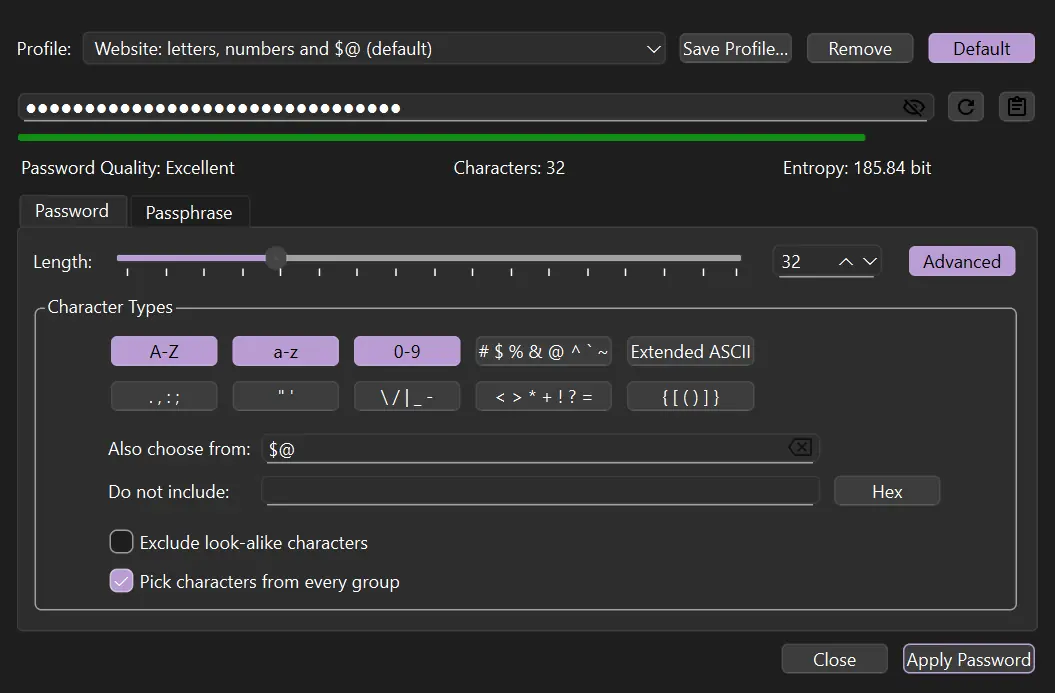This screenshot has width=1055, height=693.
Task: Regenerate password with refresh icon
Action: point(966,107)
